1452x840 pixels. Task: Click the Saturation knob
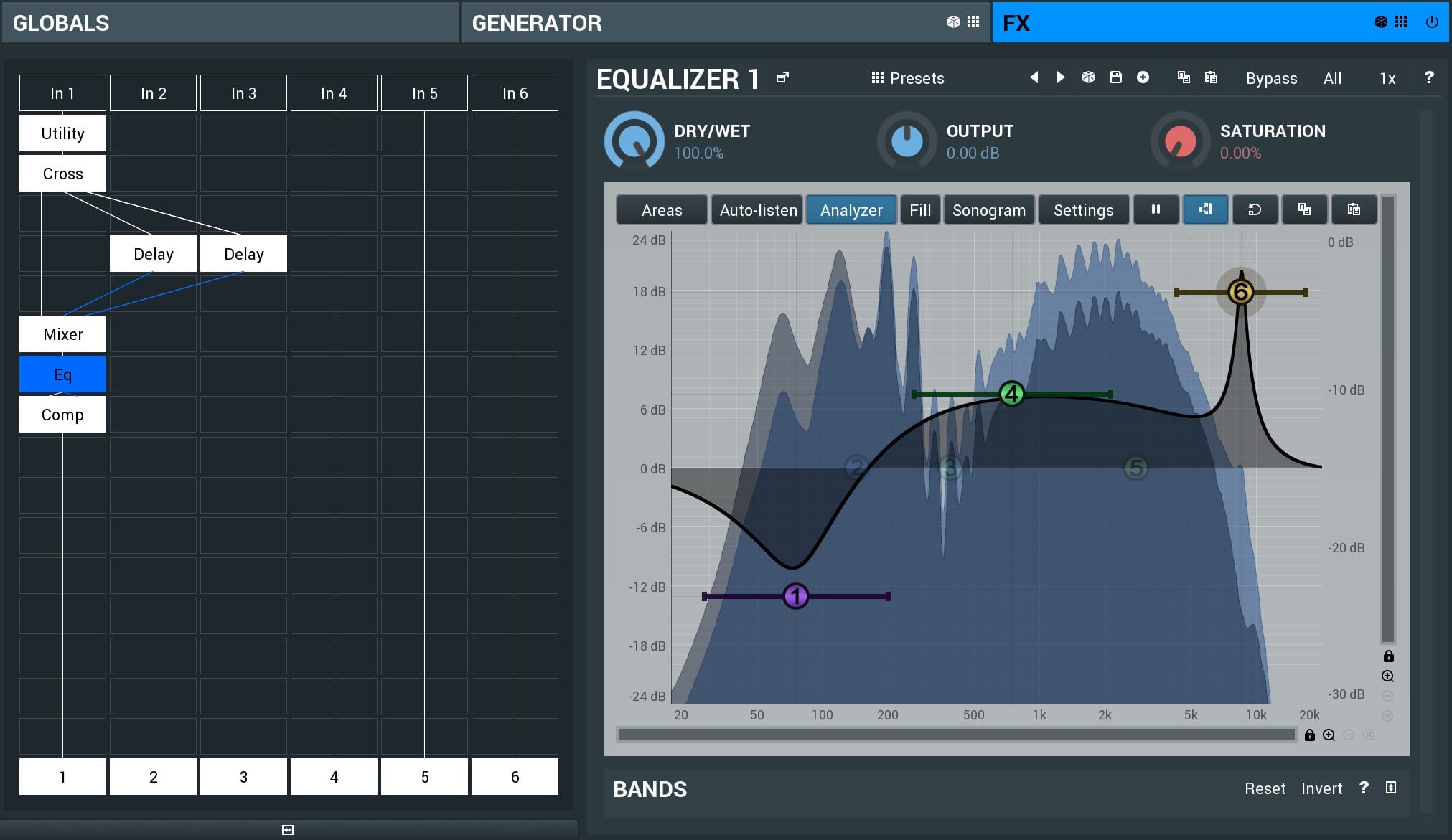coord(1179,141)
